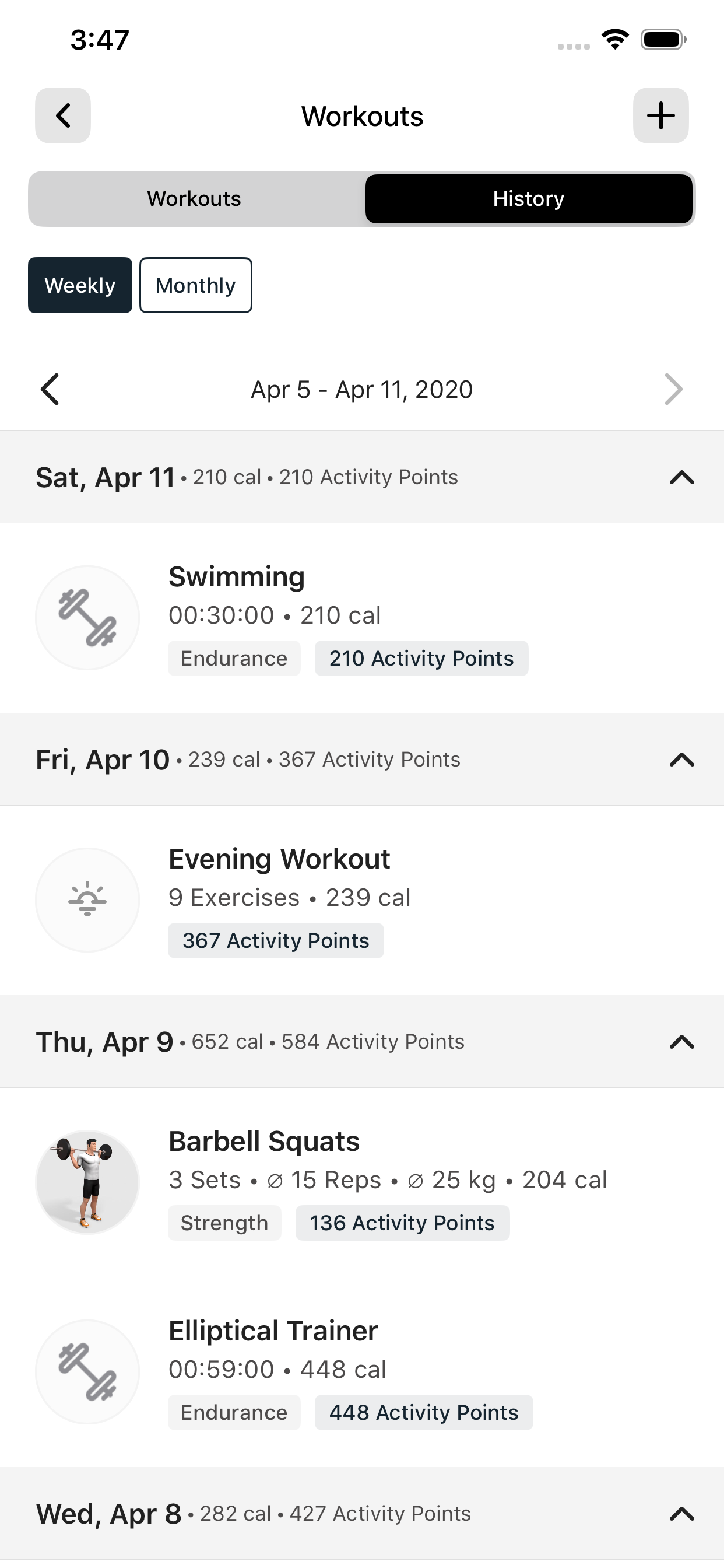Open Barbell Squats exercise thumbnail
The image size is (724, 1568).
(87, 1182)
